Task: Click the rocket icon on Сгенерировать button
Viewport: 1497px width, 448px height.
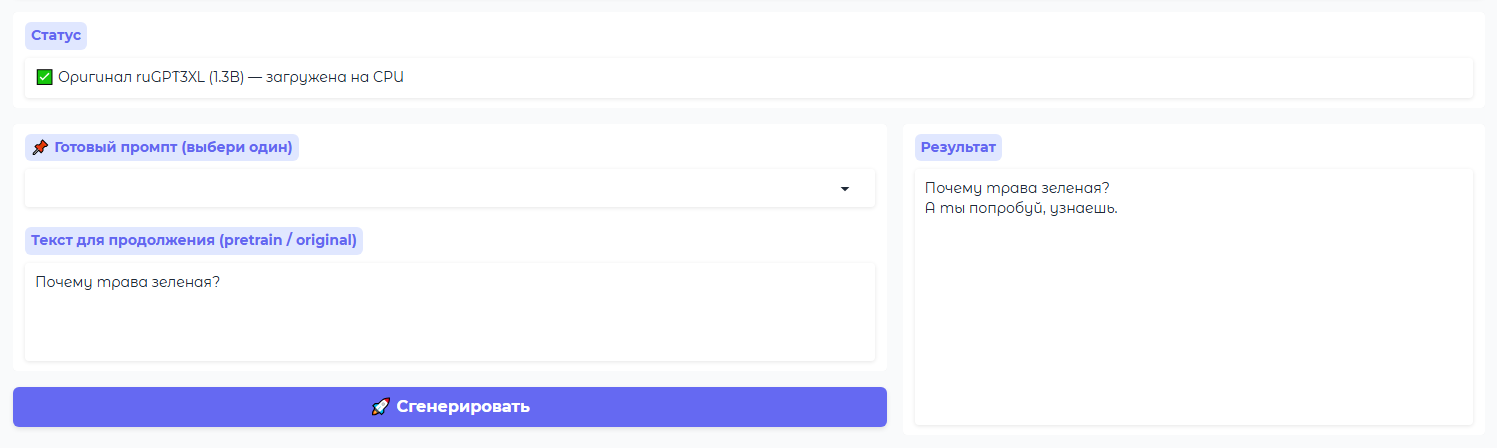Action: (x=380, y=406)
